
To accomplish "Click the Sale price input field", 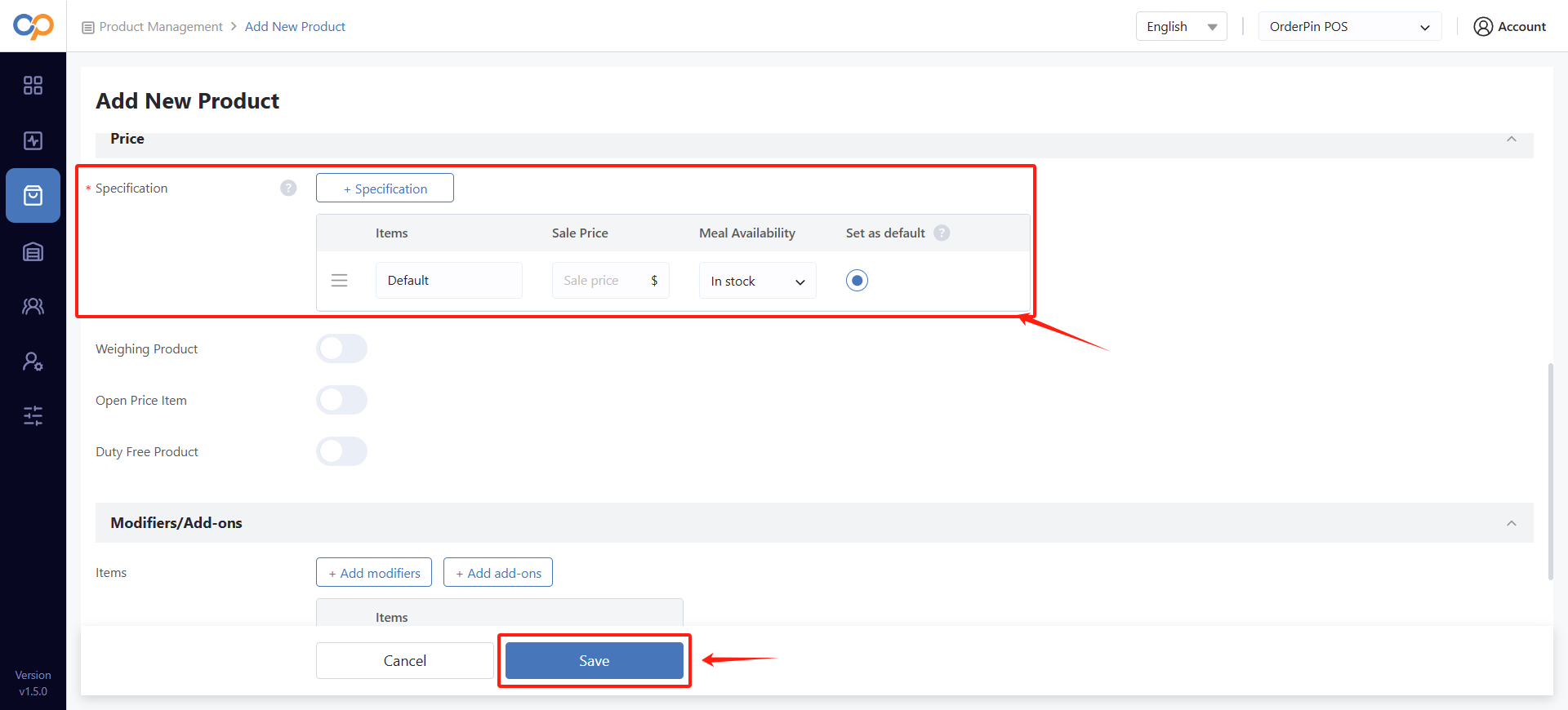I will tap(610, 281).
